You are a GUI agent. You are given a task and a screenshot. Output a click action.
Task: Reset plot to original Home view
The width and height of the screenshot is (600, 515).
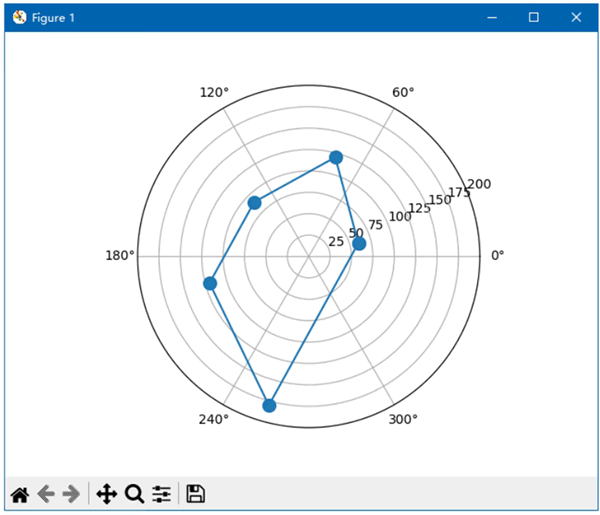[20, 494]
